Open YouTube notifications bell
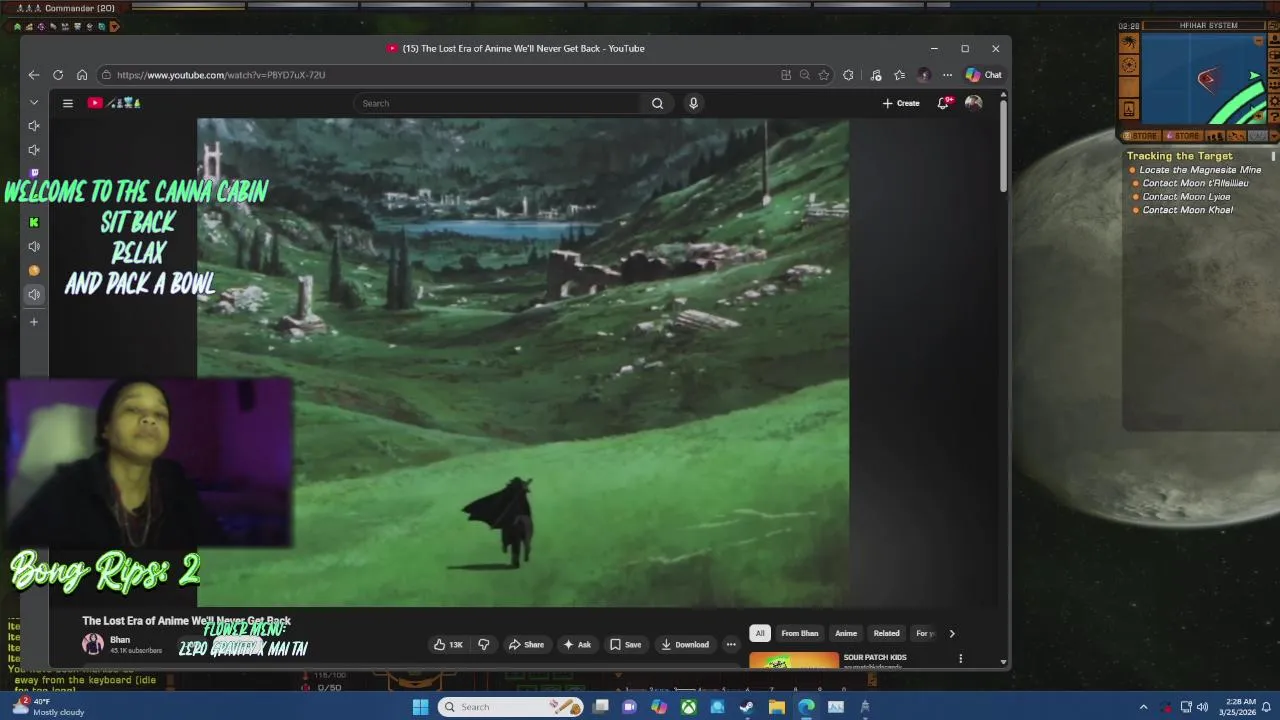Image resolution: width=1280 pixels, height=720 pixels. [943, 103]
